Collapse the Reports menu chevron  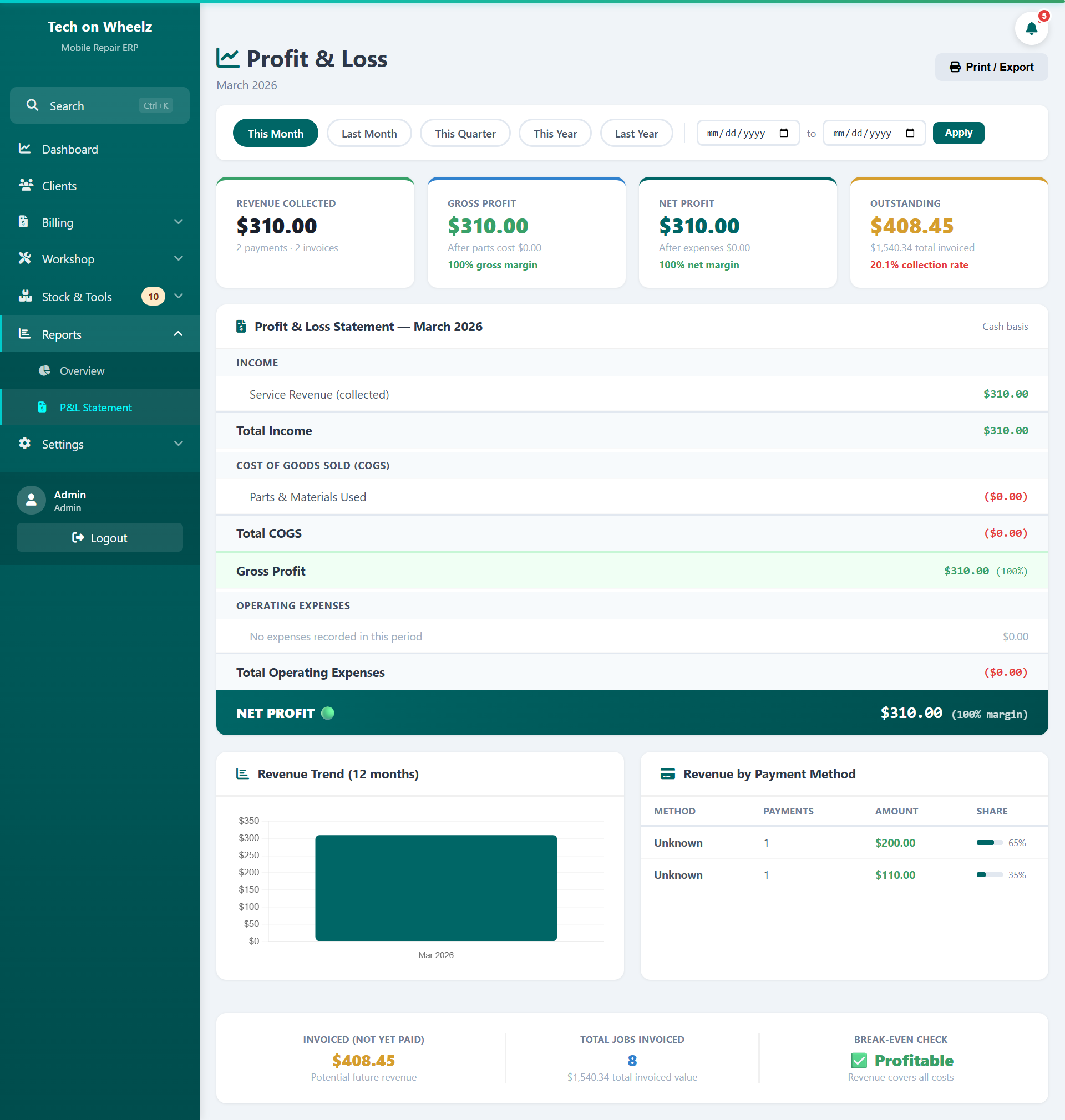click(x=178, y=334)
